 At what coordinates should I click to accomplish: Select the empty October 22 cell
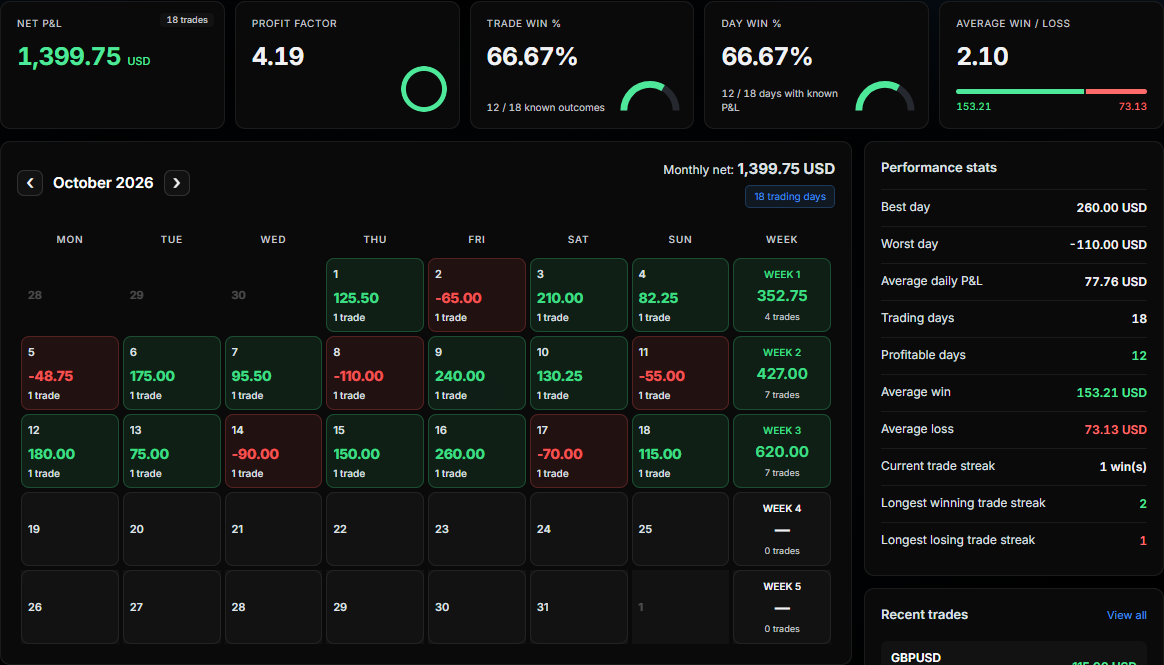[x=375, y=528]
